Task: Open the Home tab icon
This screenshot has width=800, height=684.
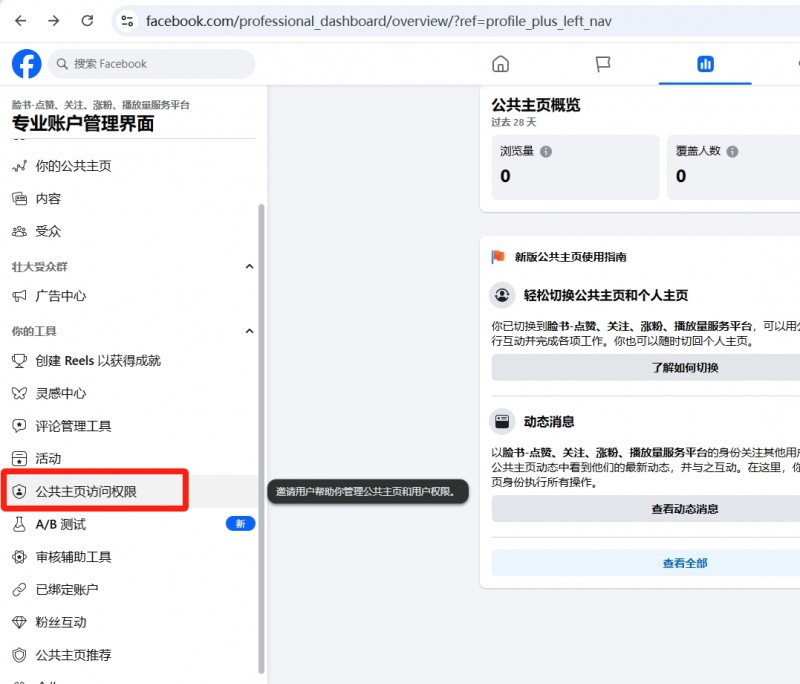Action: 501,64
